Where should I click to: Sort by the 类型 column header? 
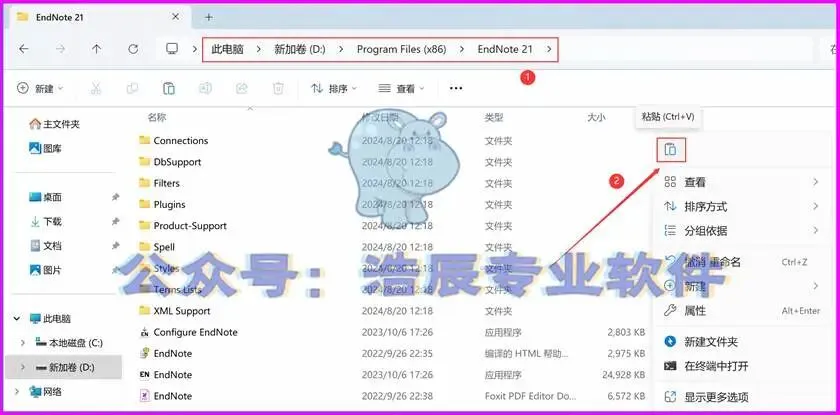coord(494,117)
